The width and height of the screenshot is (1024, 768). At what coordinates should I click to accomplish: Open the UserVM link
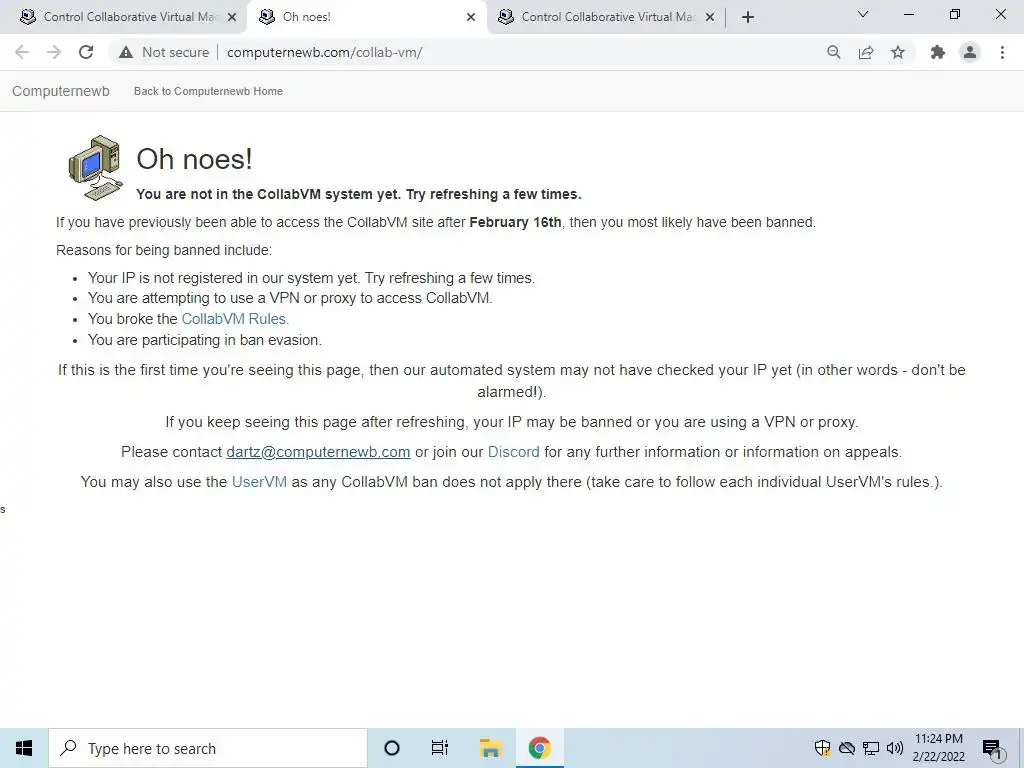259,482
